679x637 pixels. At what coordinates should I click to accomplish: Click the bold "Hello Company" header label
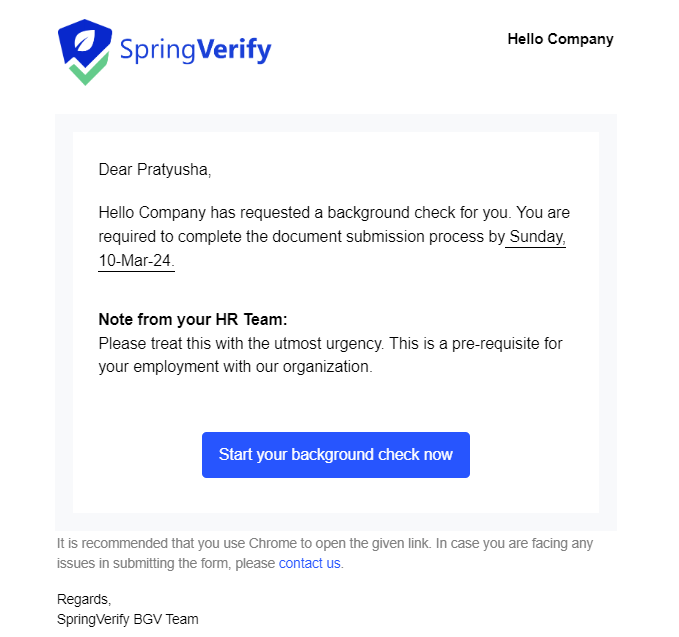pyautogui.click(x=560, y=40)
